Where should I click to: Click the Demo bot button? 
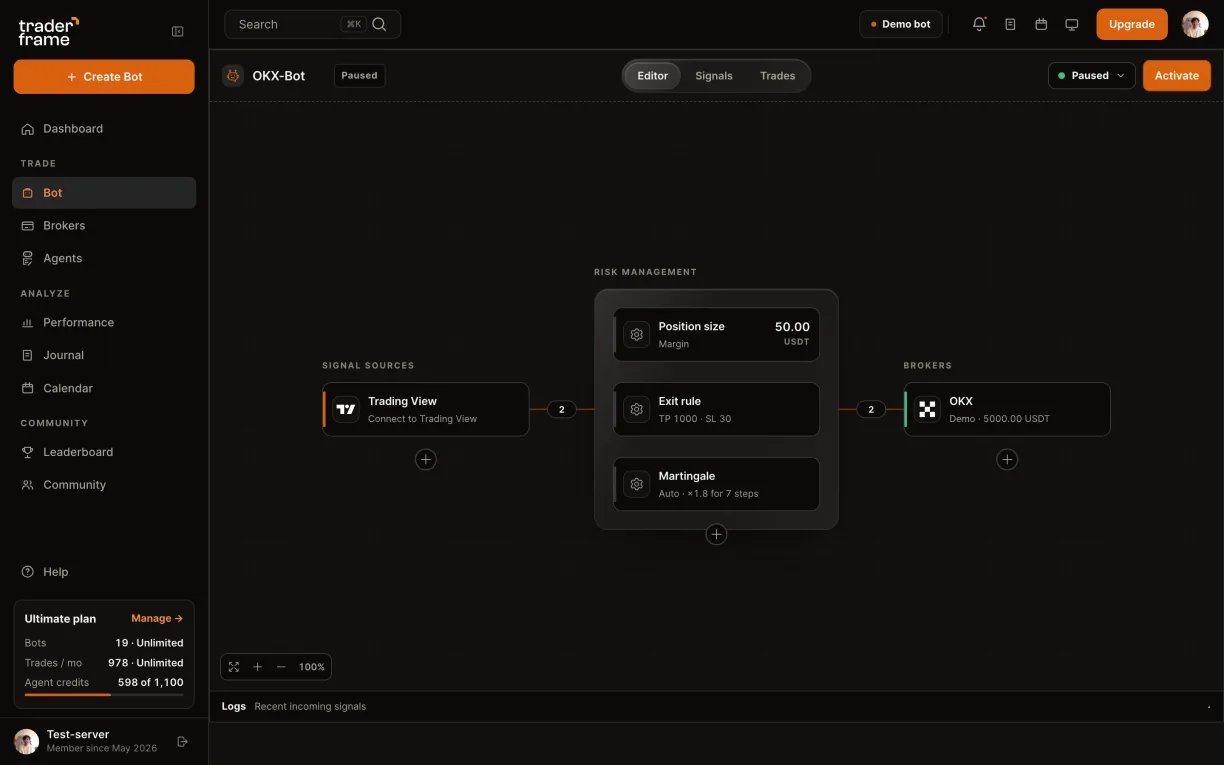tap(901, 24)
